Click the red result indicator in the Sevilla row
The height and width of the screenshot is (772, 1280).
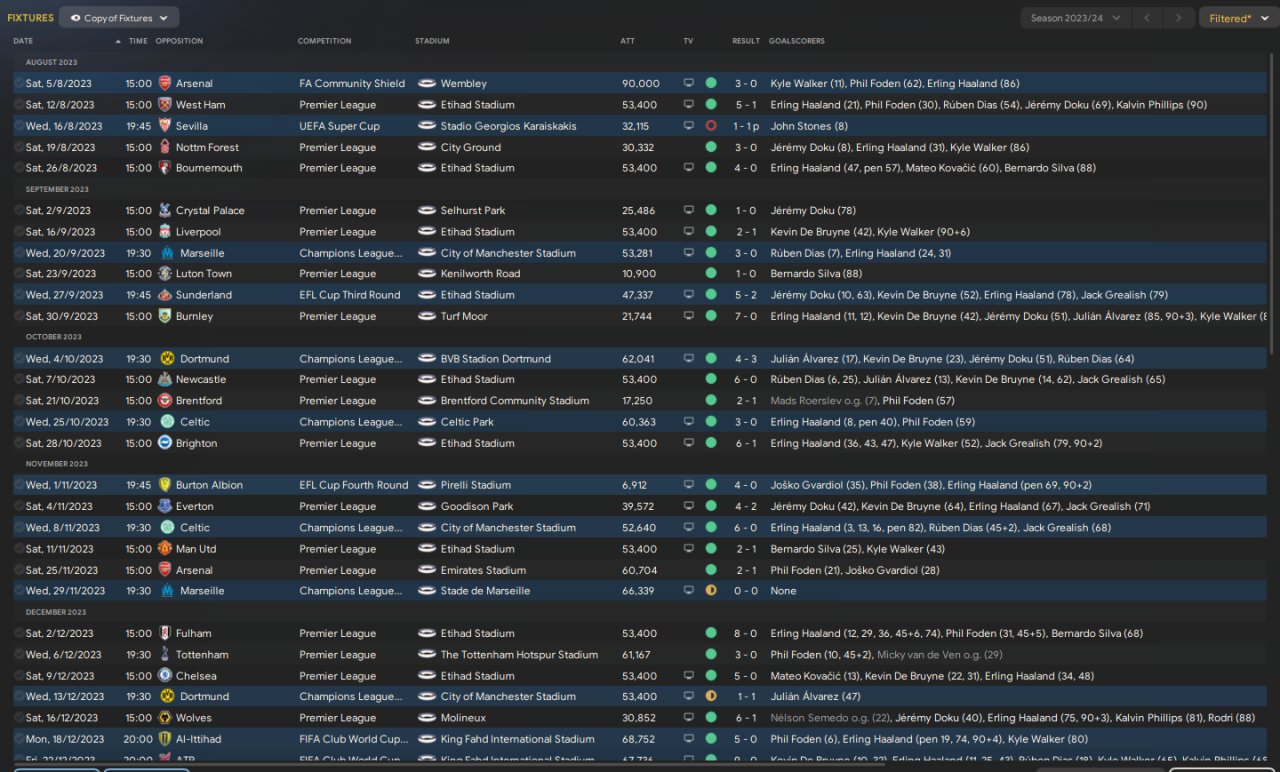coord(711,126)
